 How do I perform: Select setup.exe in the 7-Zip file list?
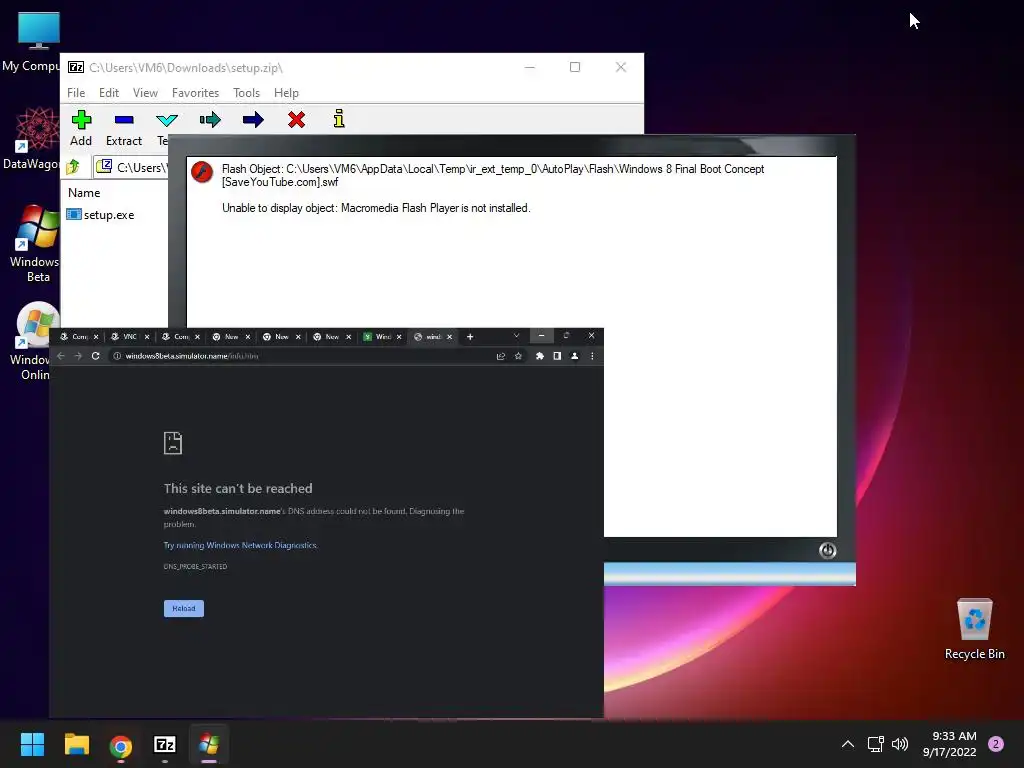tap(101, 215)
